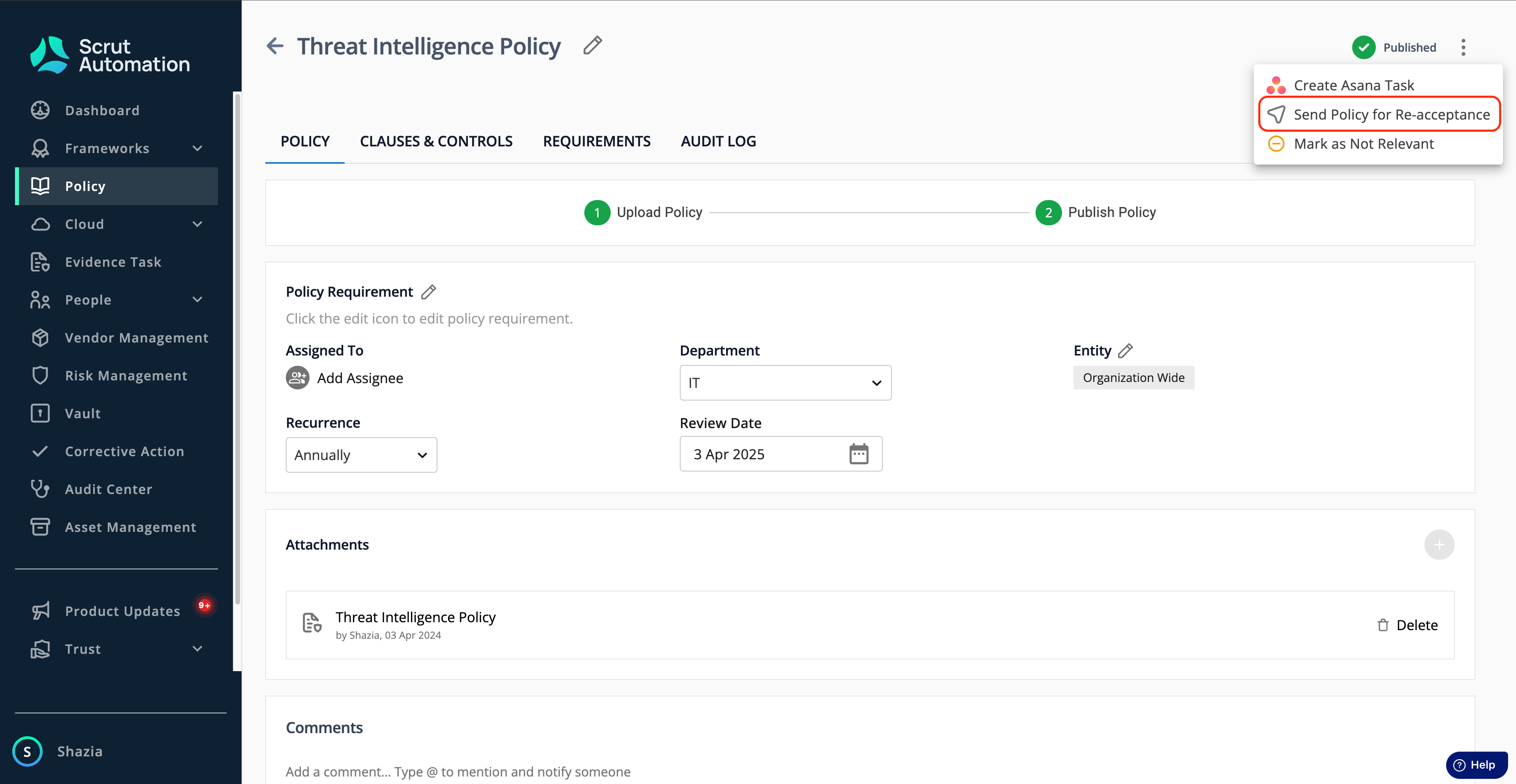
Task: Add an attachment with plus button
Action: coord(1438,544)
